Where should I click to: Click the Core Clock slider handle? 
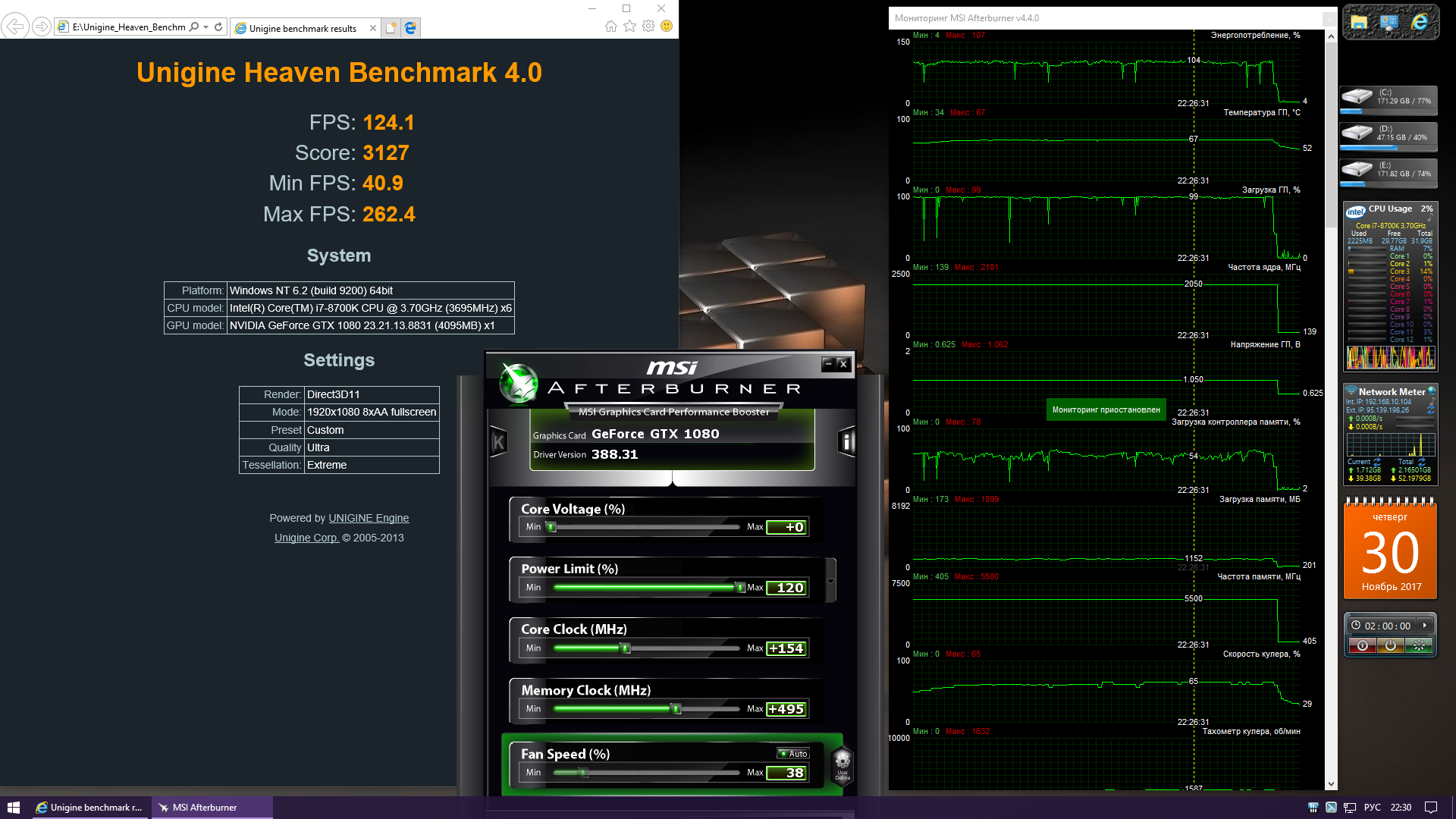click(x=626, y=648)
